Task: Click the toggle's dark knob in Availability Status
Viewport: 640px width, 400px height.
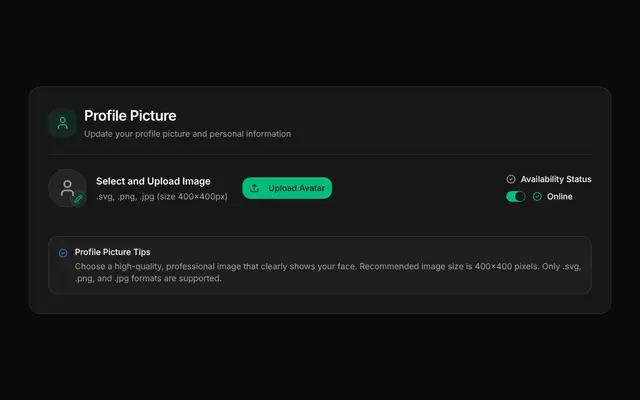Action: pyautogui.click(x=520, y=197)
